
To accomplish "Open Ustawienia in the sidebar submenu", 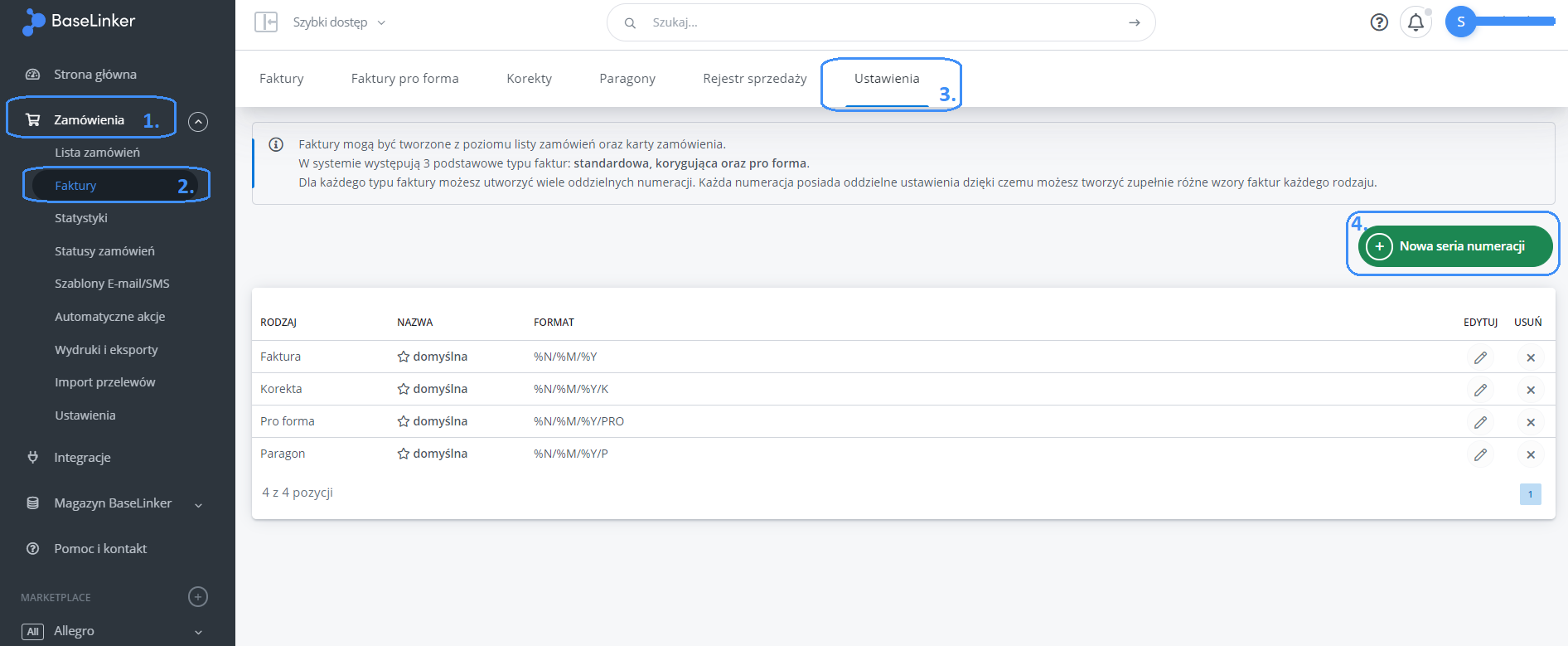I will tap(85, 415).
